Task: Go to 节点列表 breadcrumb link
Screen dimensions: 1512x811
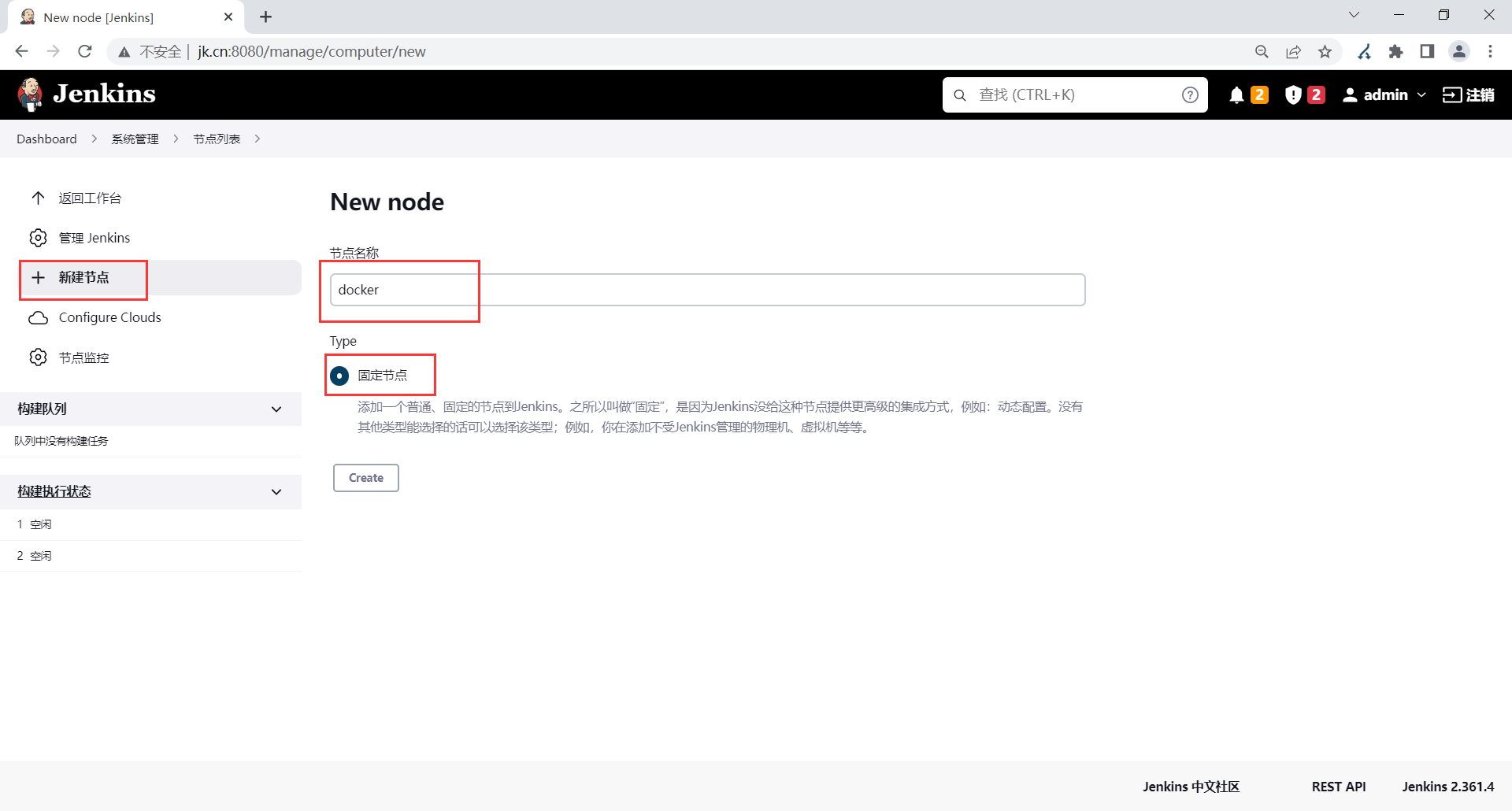Action: tap(217, 139)
